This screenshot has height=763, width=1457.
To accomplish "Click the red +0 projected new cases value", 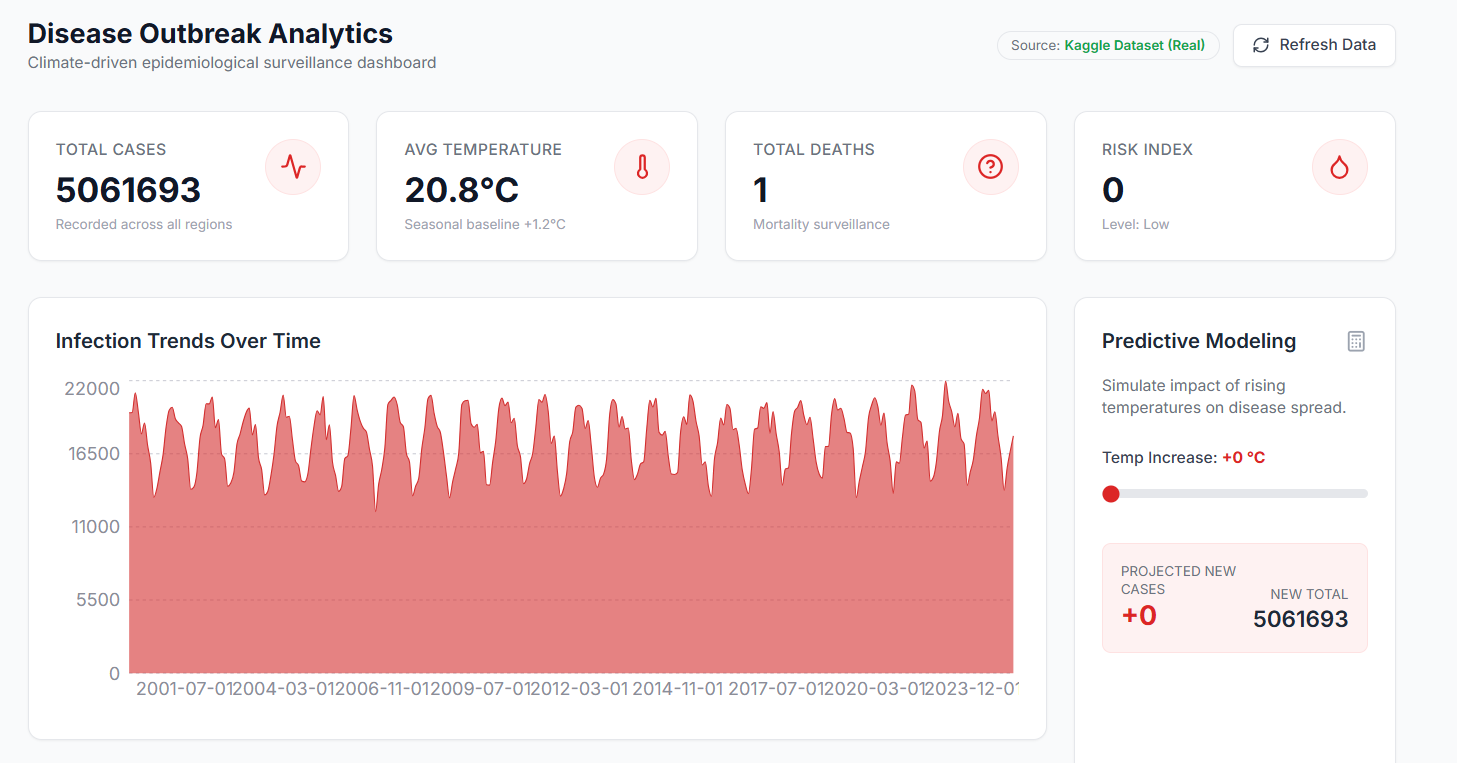I will (1139, 615).
